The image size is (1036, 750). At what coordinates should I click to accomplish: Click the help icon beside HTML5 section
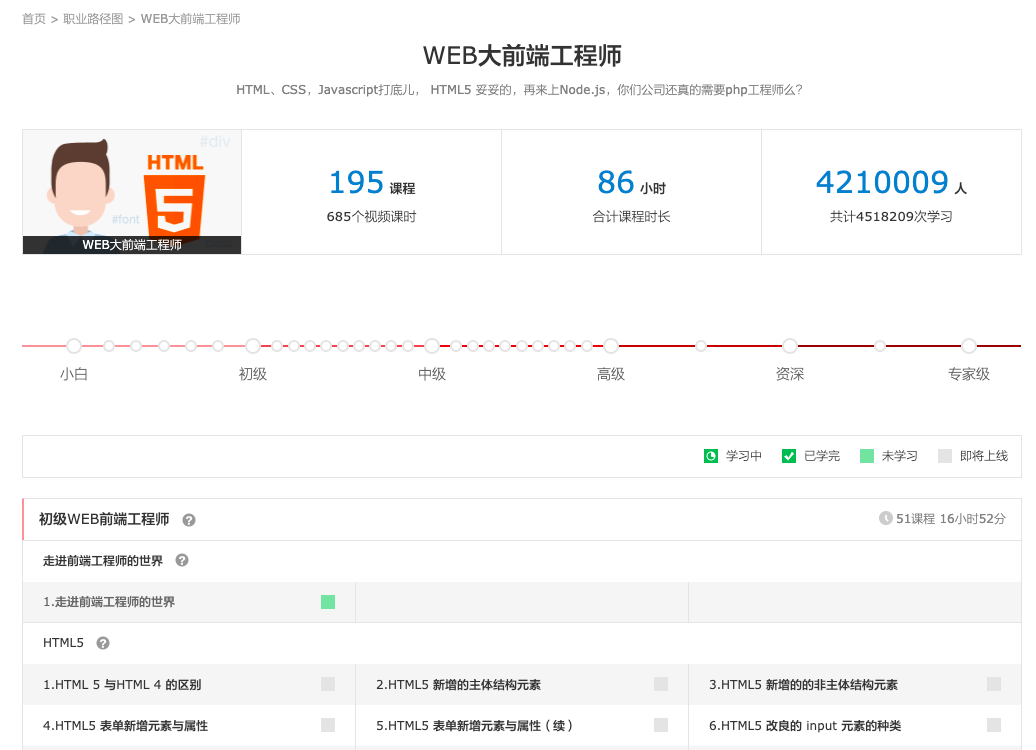pyautogui.click(x=103, y=643)
